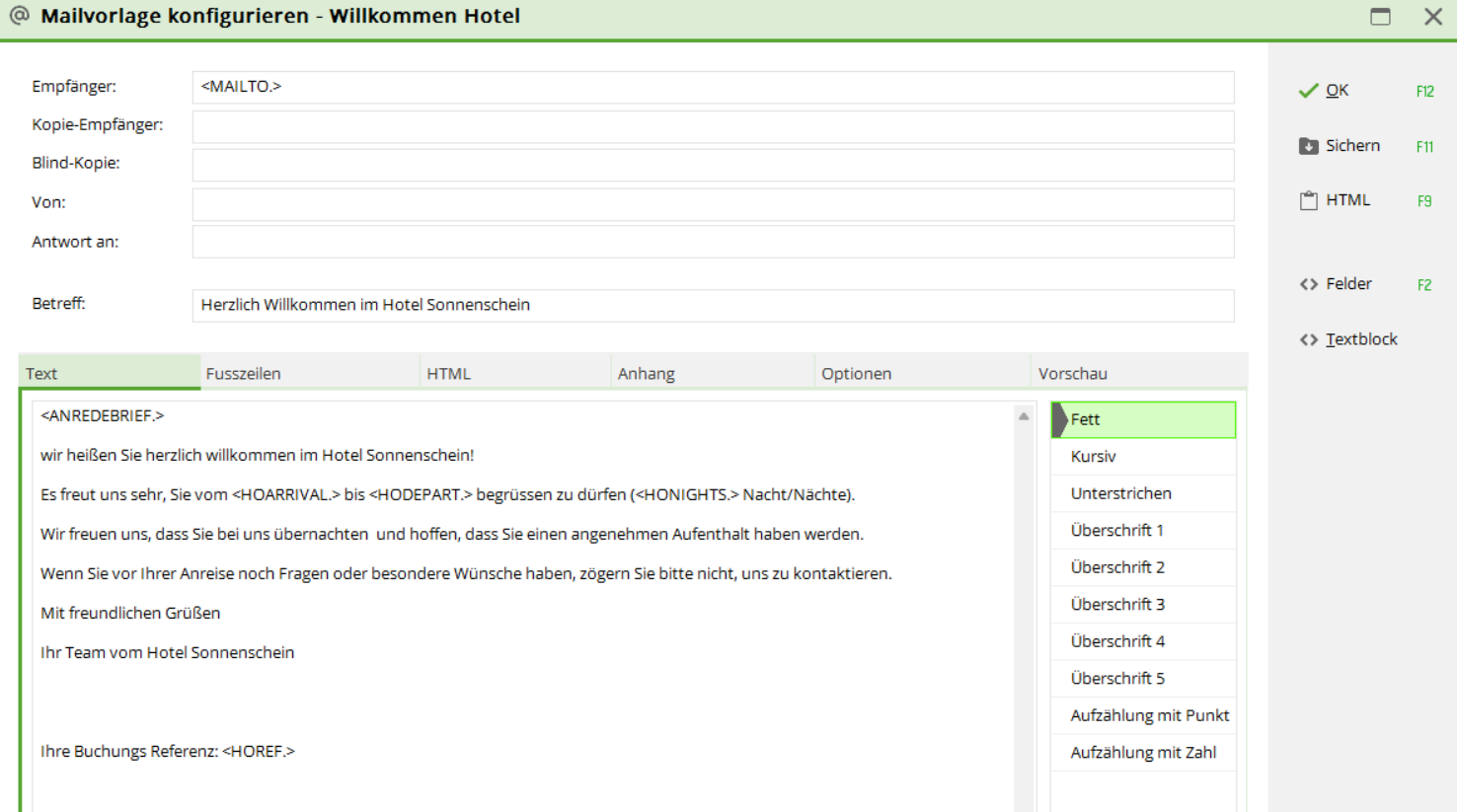Click the Sichern save icon

tap(1308, 146)
